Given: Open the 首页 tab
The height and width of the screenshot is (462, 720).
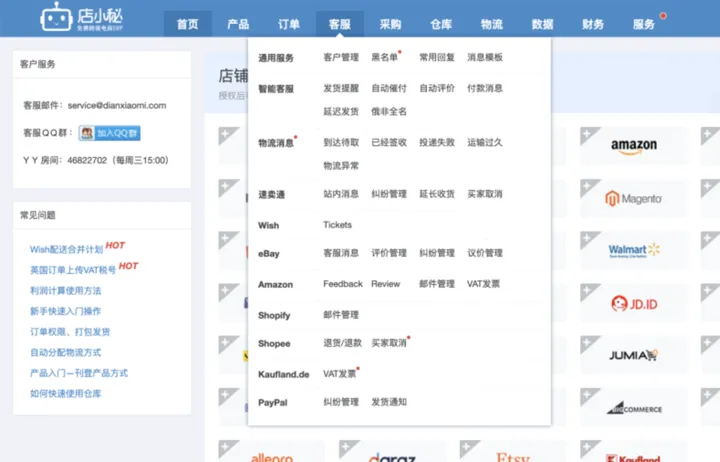Looking at the screenshot, I should tap(188, 24).
